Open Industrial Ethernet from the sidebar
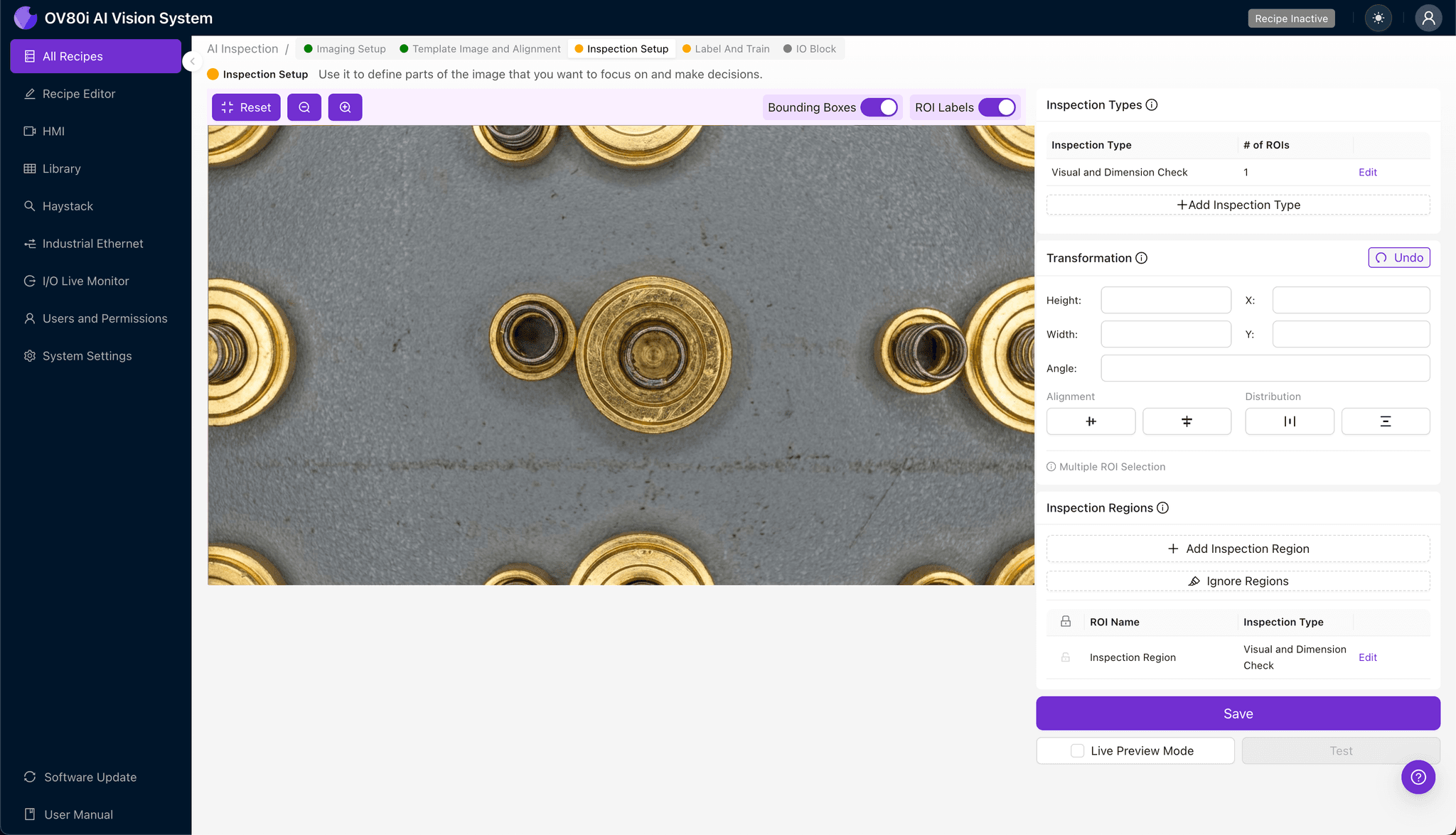The image size is (1456, 835). click(92, 244)
